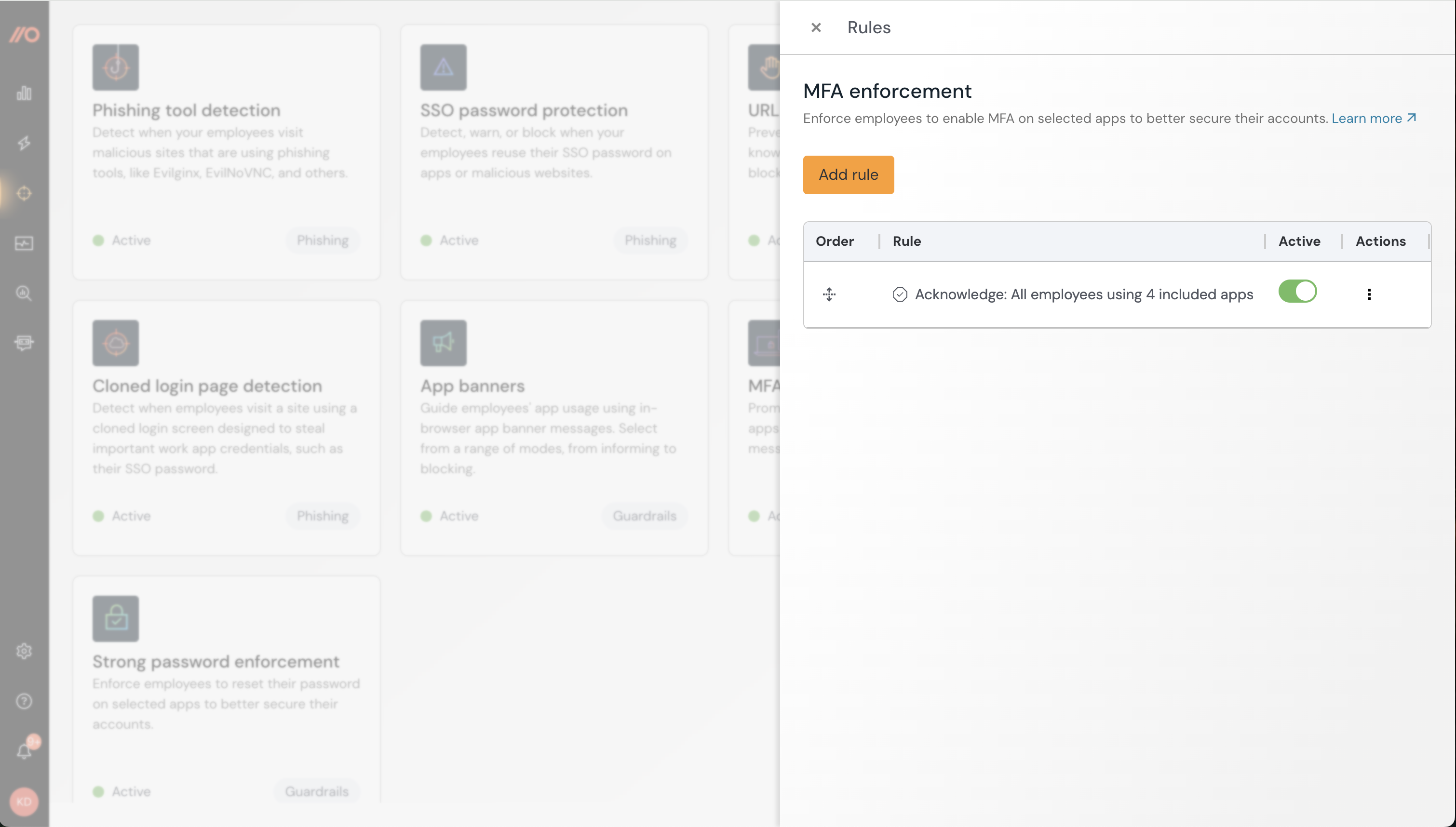Close the Rules panel
The width and height of the screenshot is (1456, 827).
(816, 28)
